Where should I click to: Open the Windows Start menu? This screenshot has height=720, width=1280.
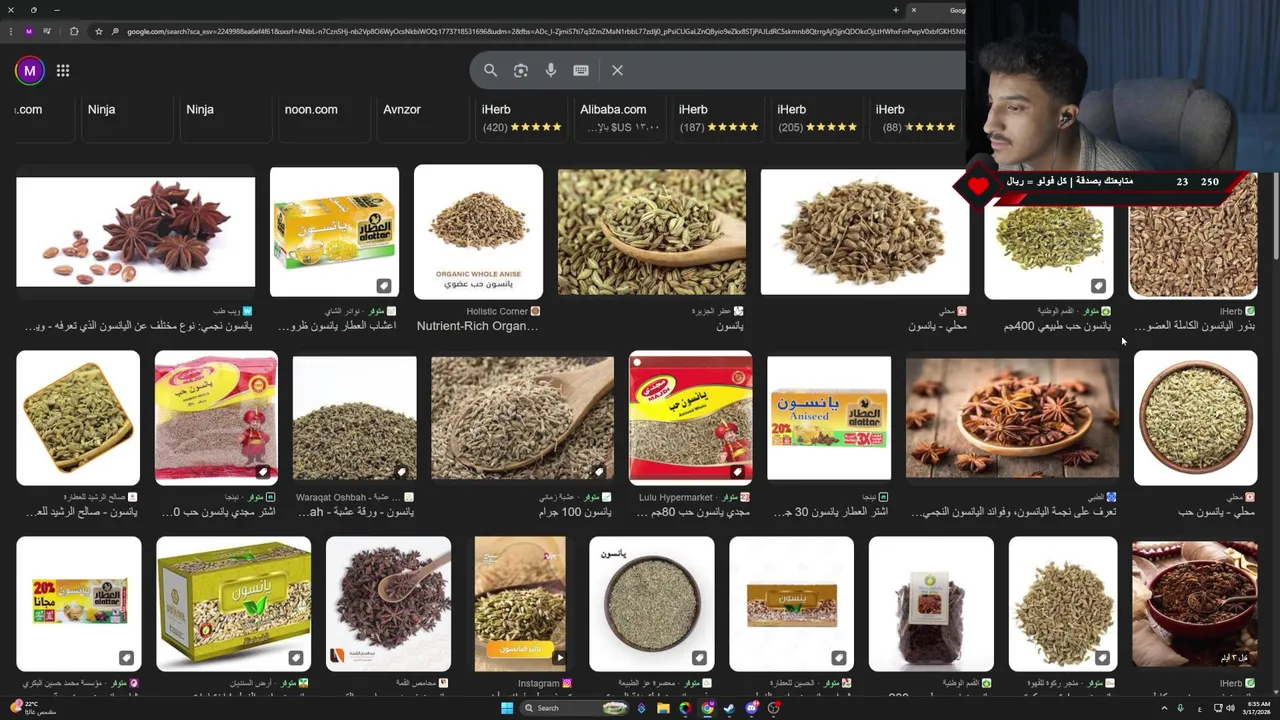[x=507, y=708]
